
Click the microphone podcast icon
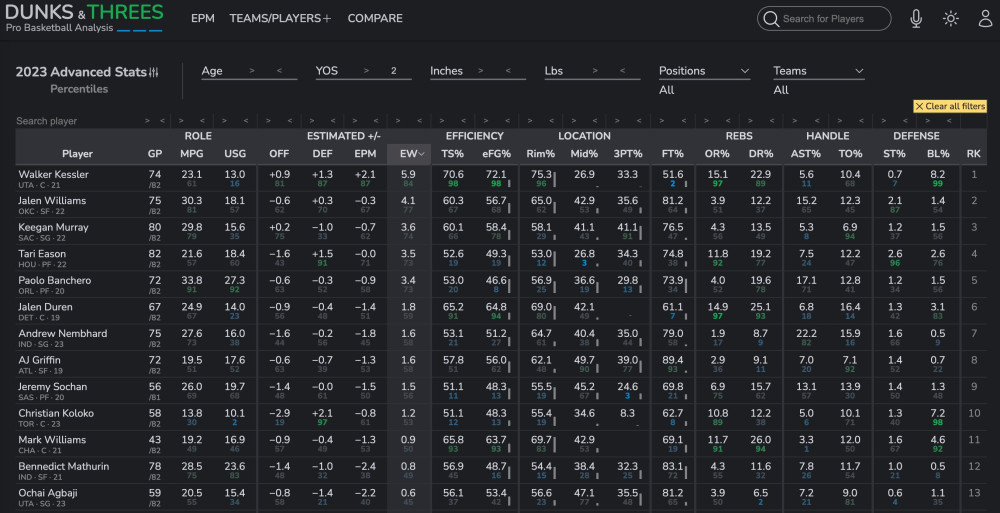pos(916,19)
